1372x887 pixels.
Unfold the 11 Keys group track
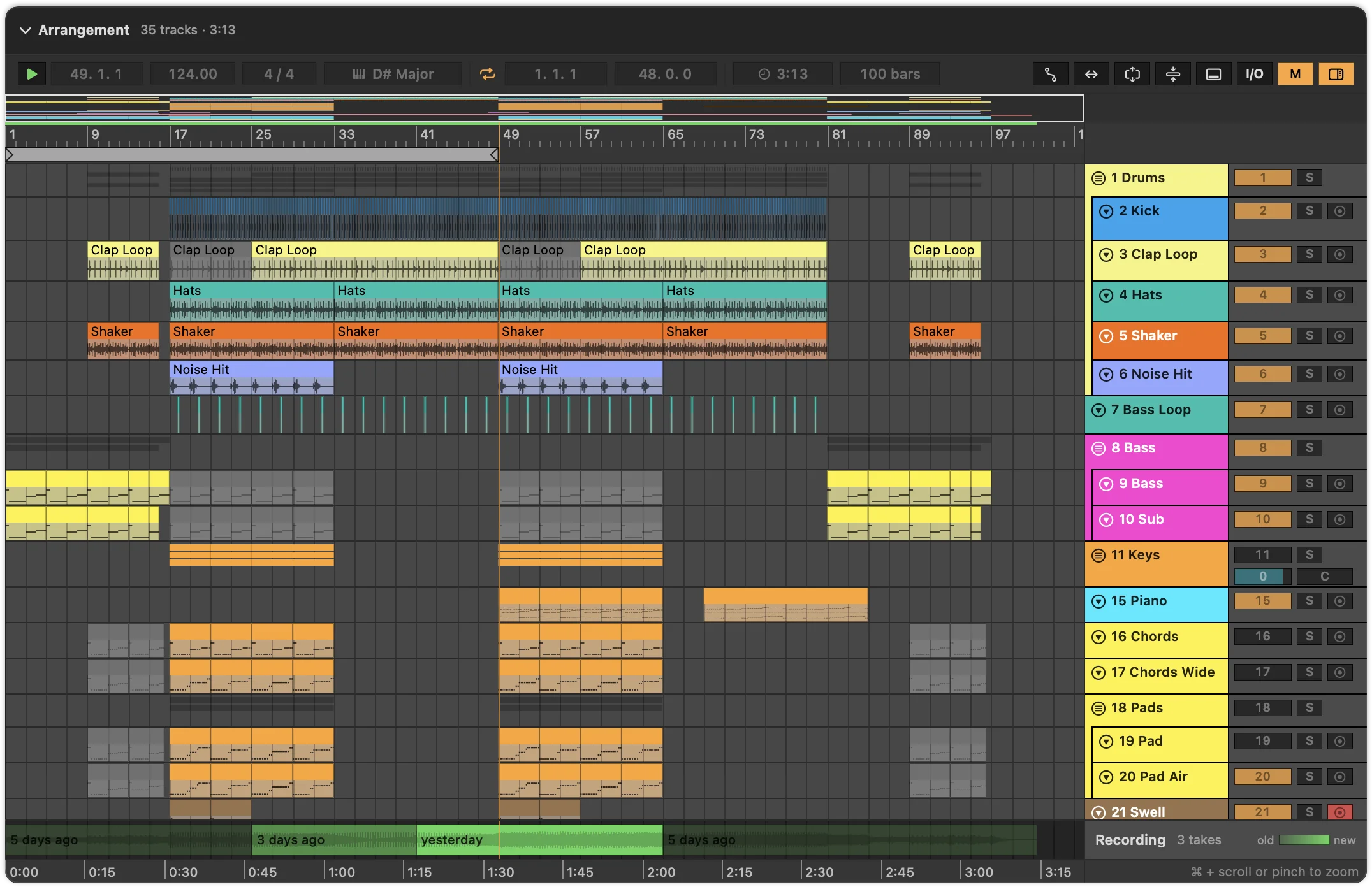coord(1098,555)
